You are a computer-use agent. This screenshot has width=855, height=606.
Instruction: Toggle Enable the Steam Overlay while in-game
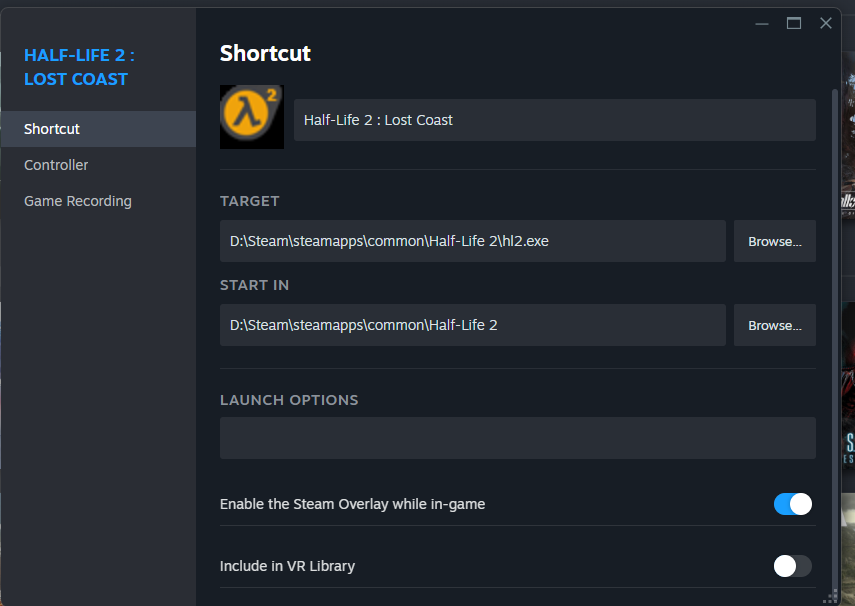793,504
